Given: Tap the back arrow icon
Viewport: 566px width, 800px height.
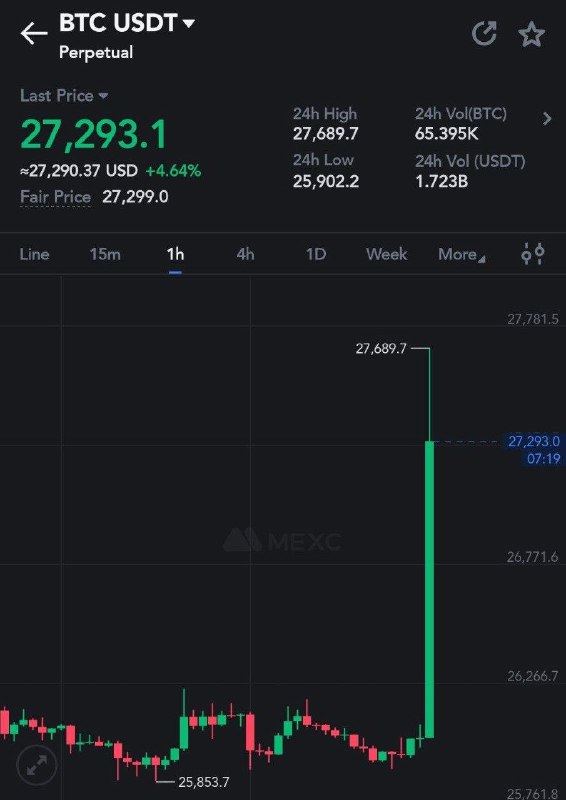Looking at the screenshot, I should (x=34, y=34).
